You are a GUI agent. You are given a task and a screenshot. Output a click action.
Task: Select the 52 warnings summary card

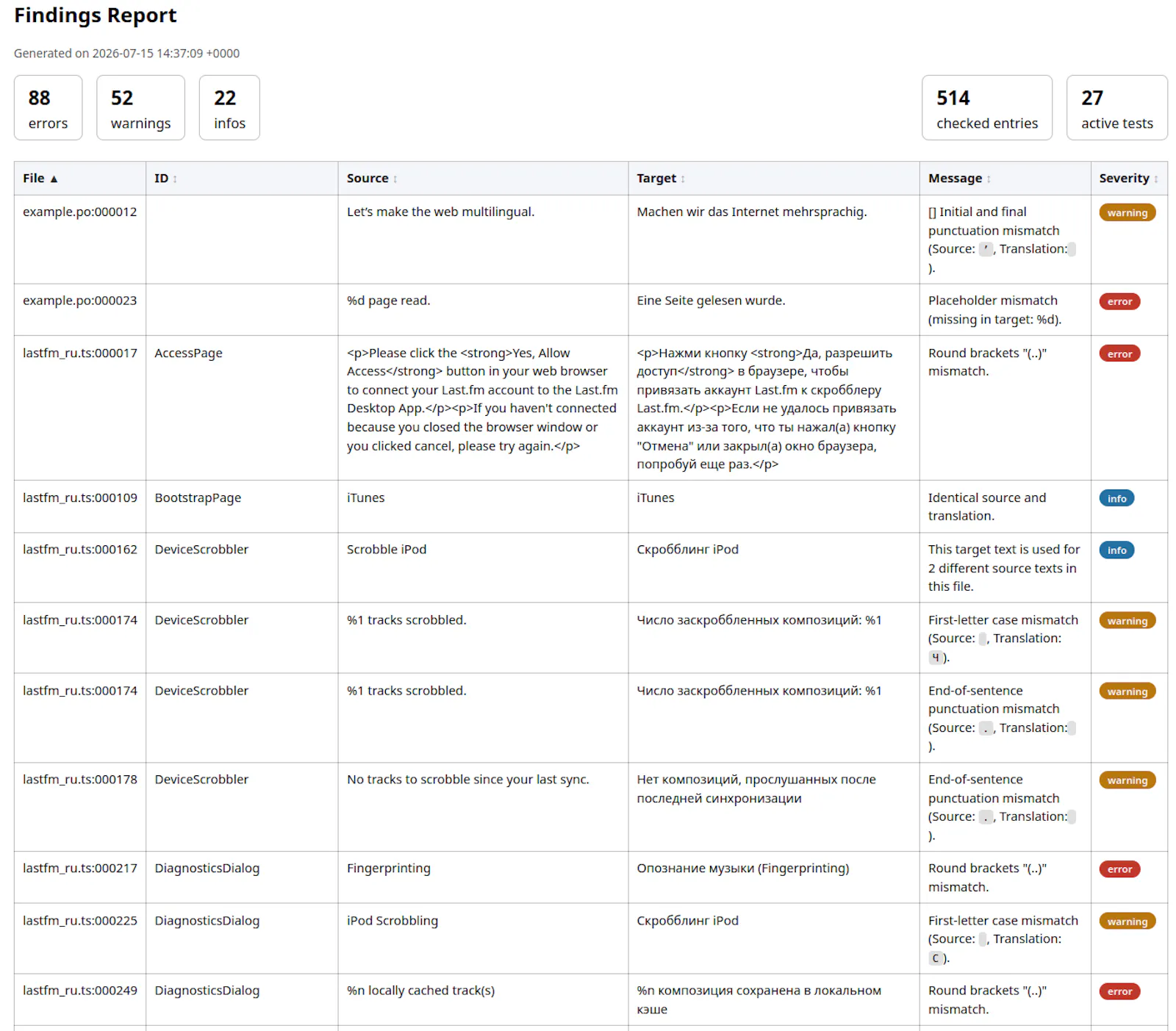pos(140,107)
